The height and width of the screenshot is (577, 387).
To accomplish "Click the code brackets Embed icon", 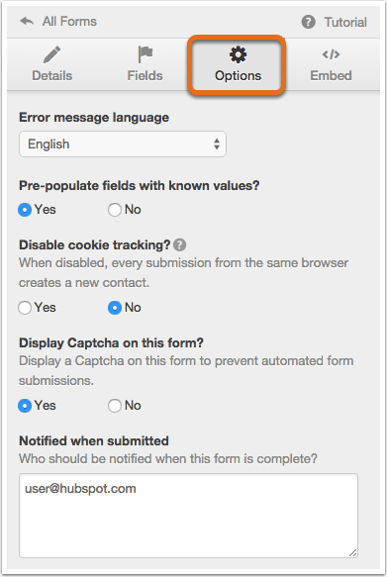I will tap(331, 54).
